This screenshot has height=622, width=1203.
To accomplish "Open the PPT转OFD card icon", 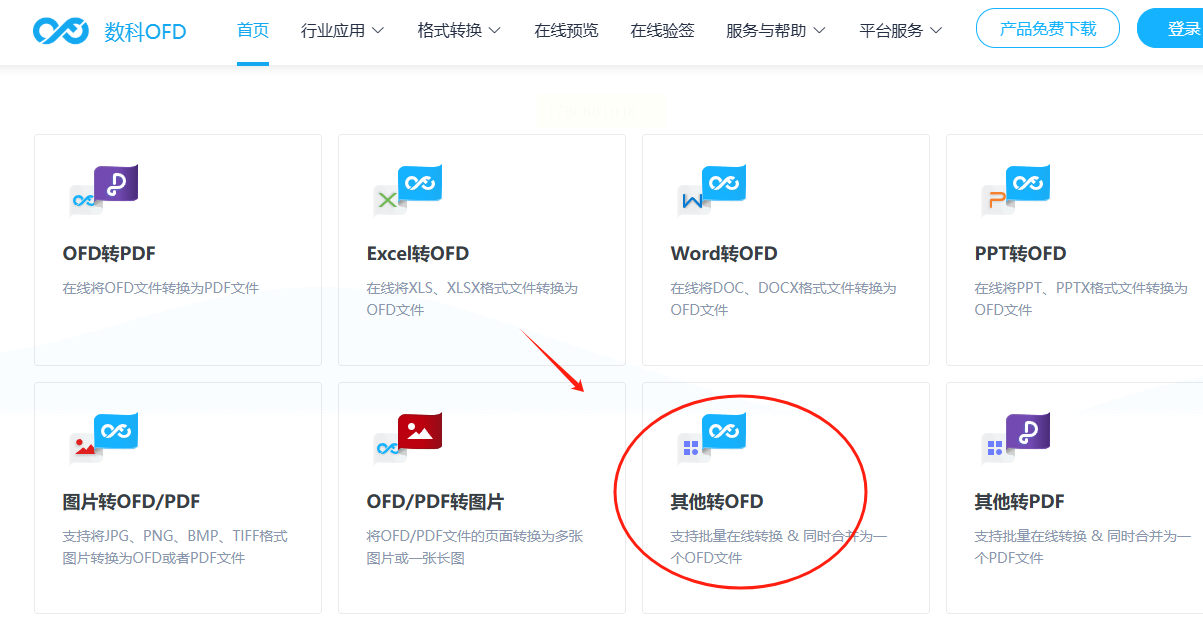I will tap(1015, 190).
